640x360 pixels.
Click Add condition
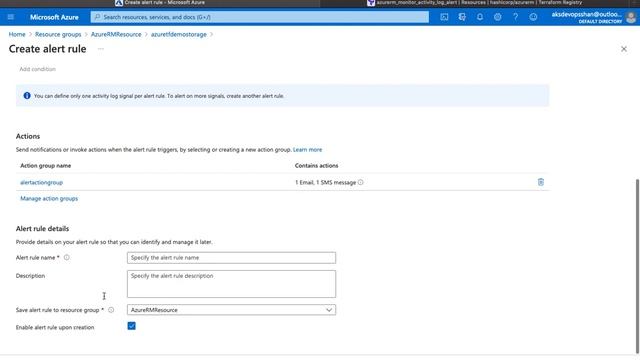point(38,69)
